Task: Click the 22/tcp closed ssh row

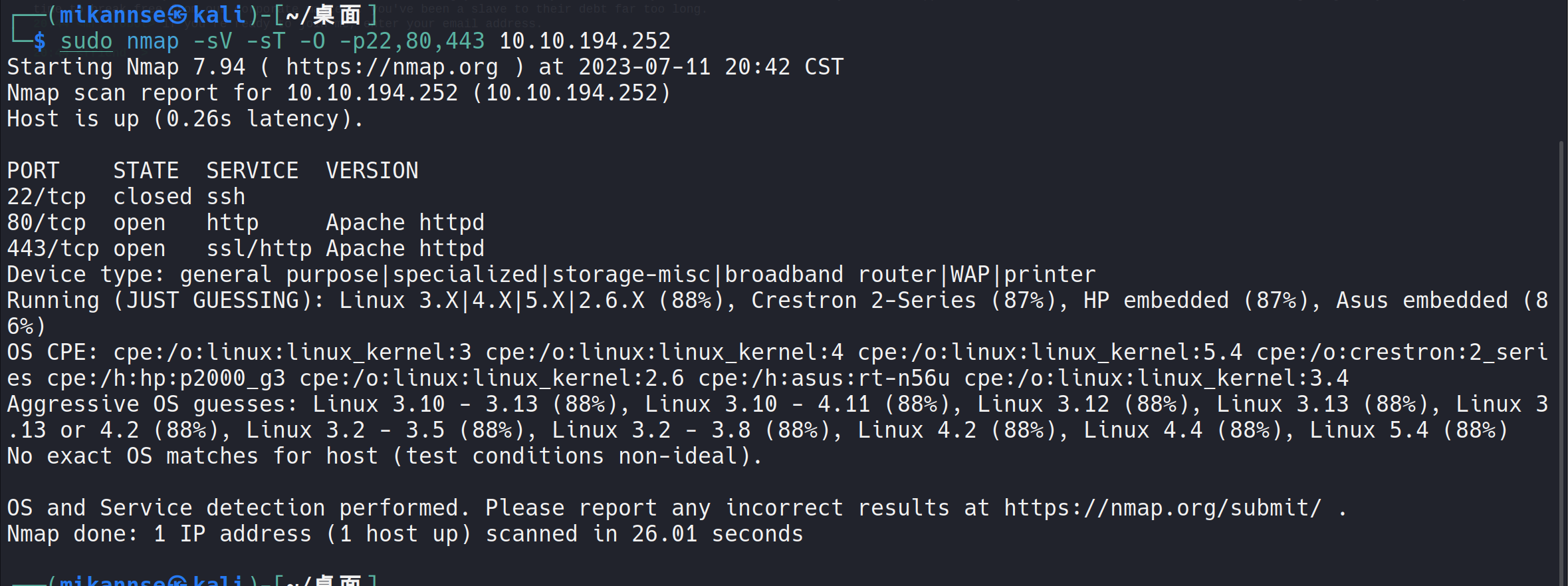Action: click(126, 197)
